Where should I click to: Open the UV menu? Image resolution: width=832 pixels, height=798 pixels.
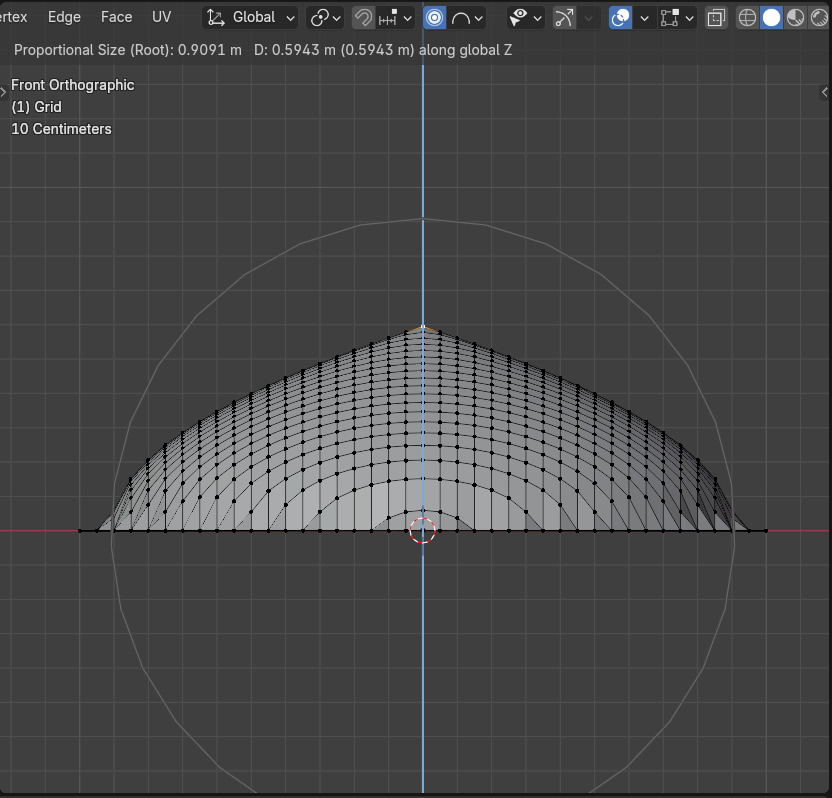[161, 17]
